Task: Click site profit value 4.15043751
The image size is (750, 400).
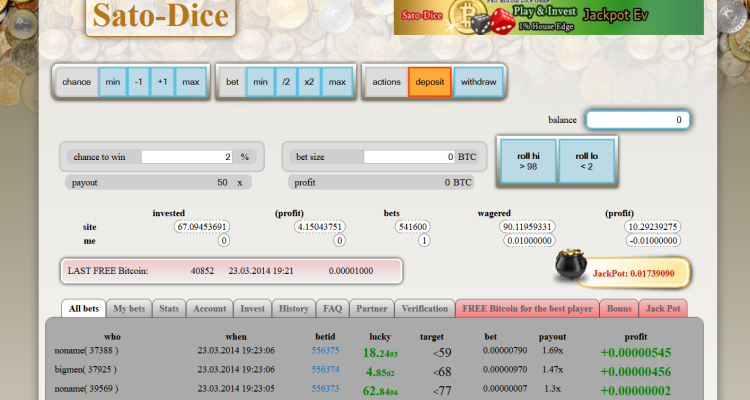Action: point(320,226)
